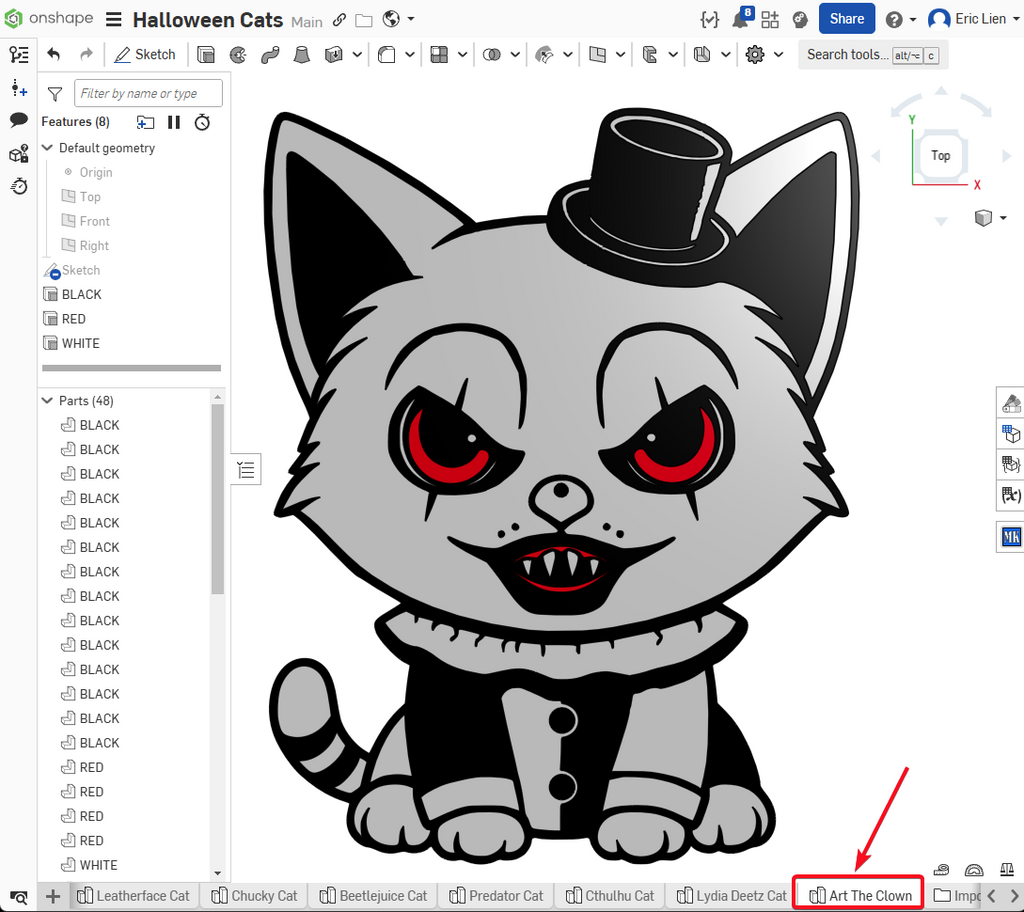Open the Plane tool dropdown
This screenshot has height=912, width=1024.
[620, 54]
